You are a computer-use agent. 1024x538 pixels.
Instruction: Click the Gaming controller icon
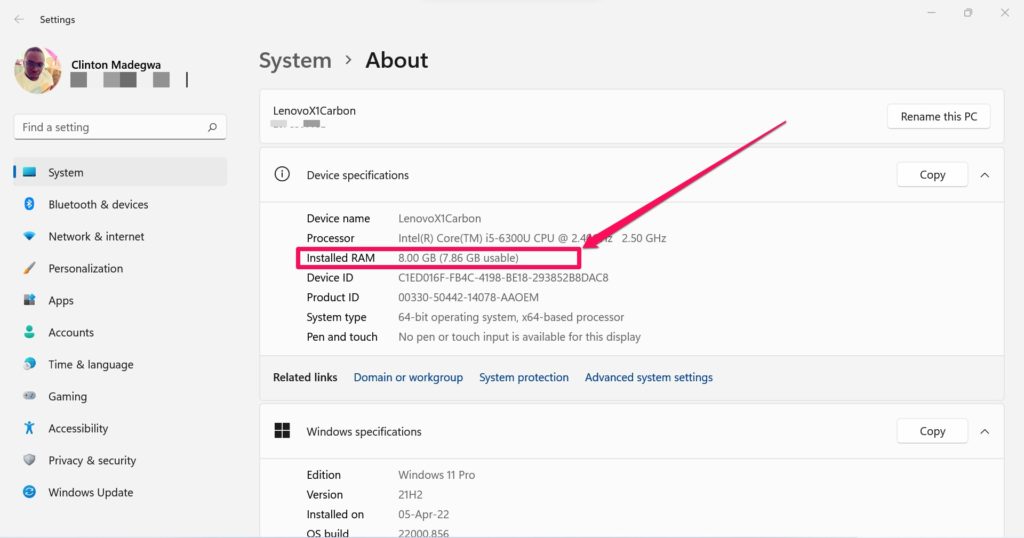tap(29, 396)
